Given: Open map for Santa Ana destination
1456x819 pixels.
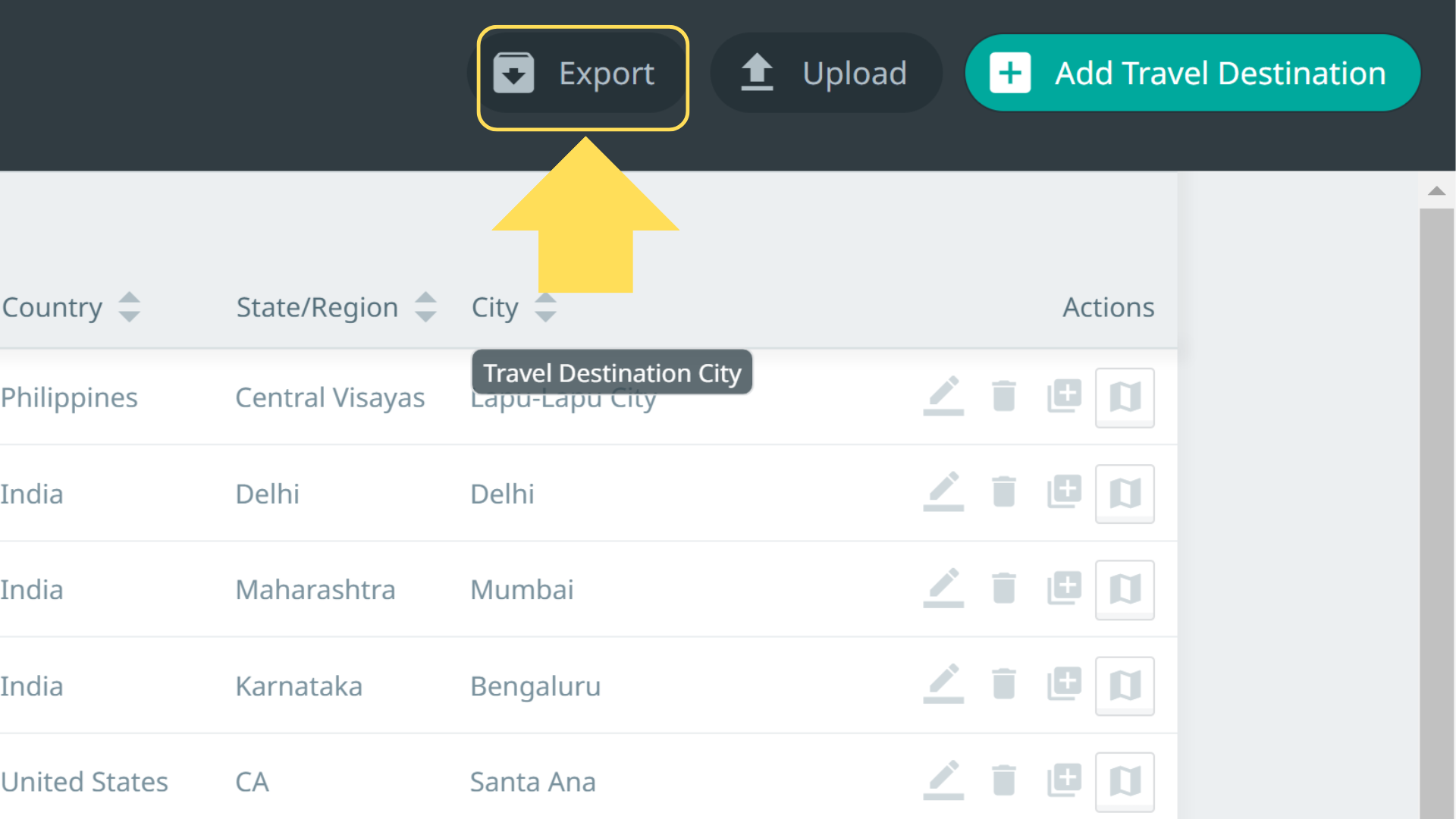Looking at the screenshot, I should click(1125, 781).
